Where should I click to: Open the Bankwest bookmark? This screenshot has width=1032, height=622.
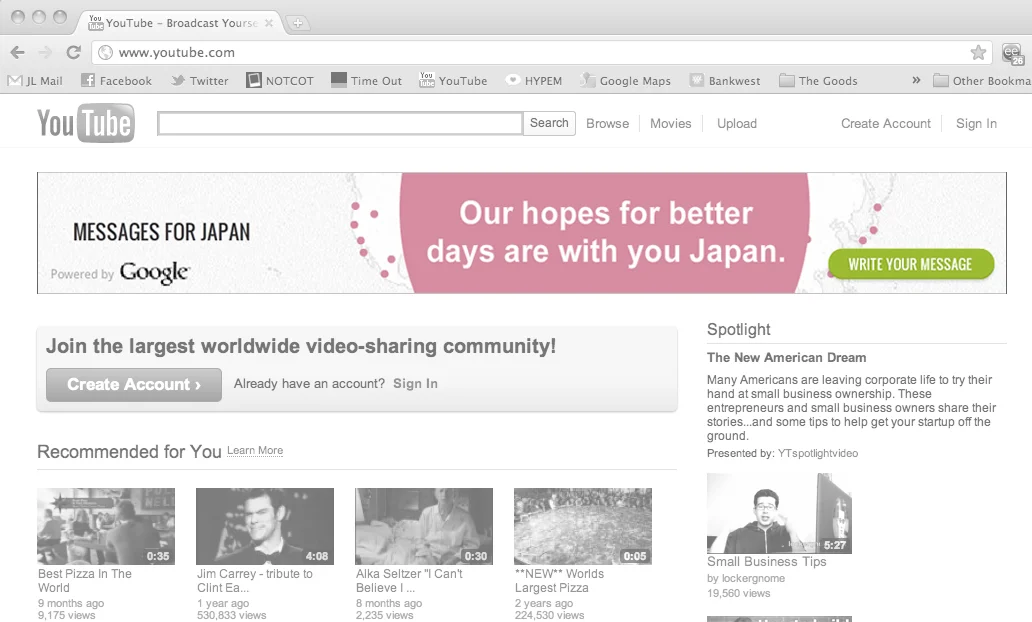[725, 81]
